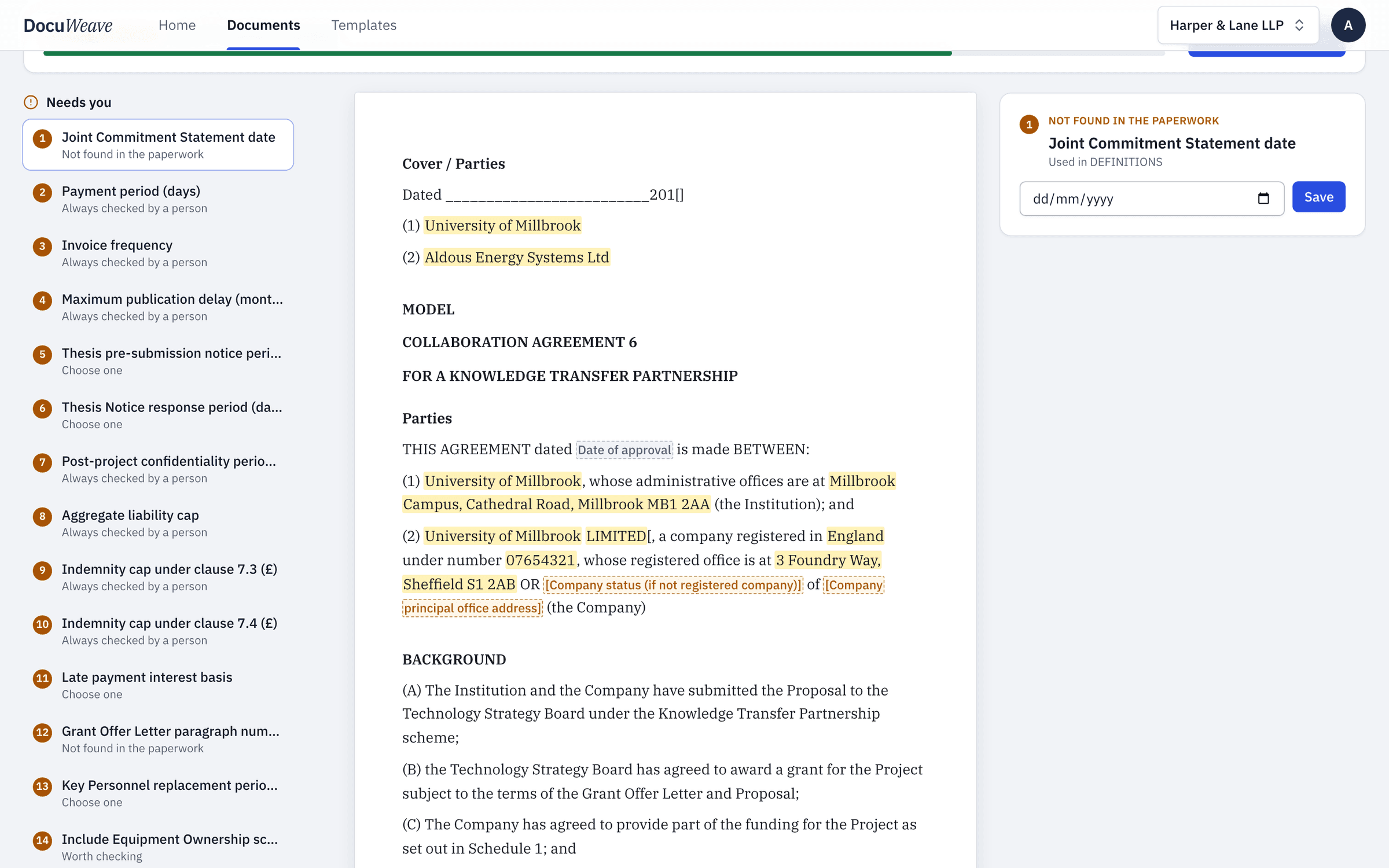Screen dimensions: 1389x868
Task: Click the Needs you warning icon
Action: pyautogui.click(x=31, y=102)
